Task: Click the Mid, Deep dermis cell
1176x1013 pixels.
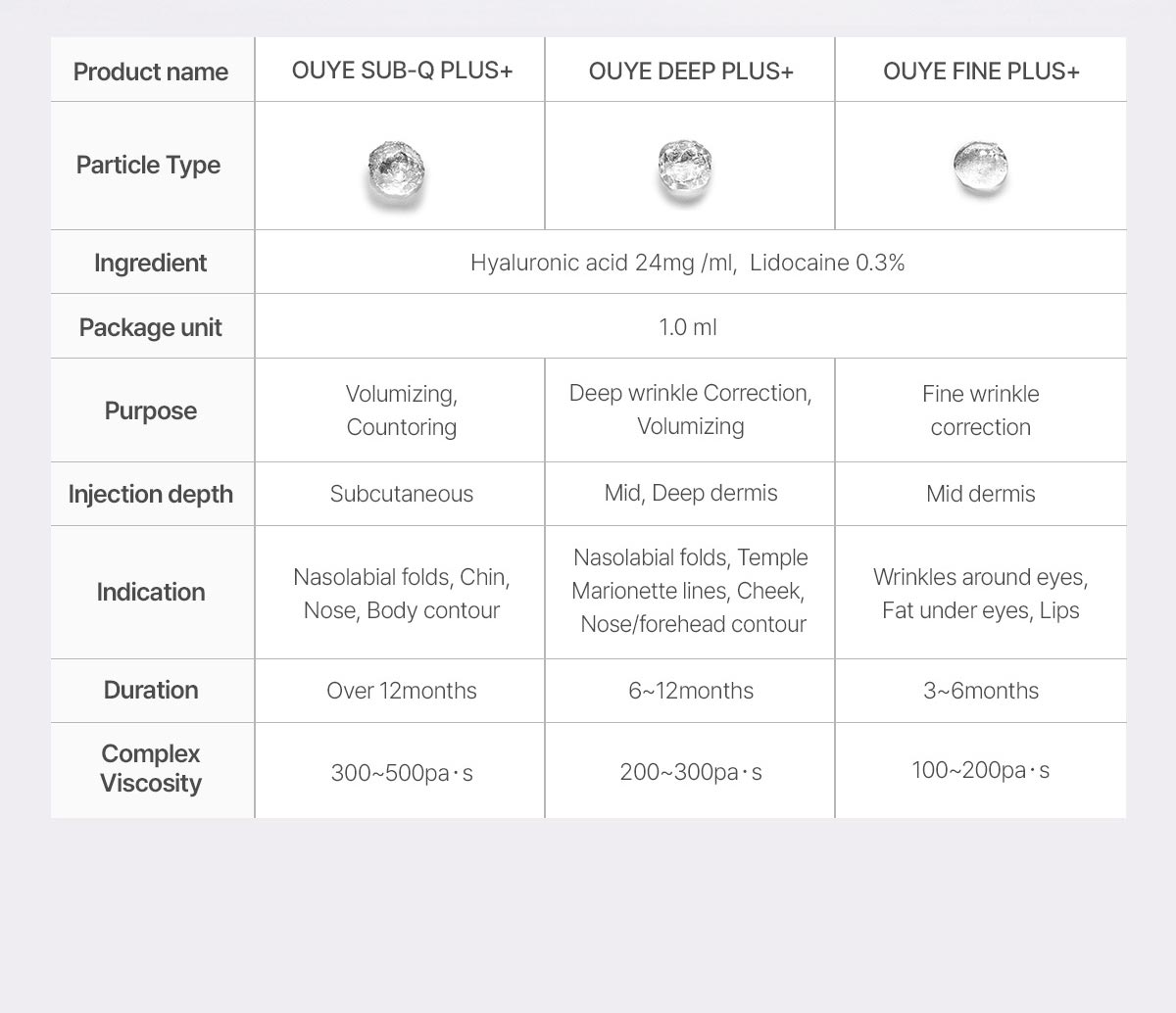Action: tap(691, 493)
